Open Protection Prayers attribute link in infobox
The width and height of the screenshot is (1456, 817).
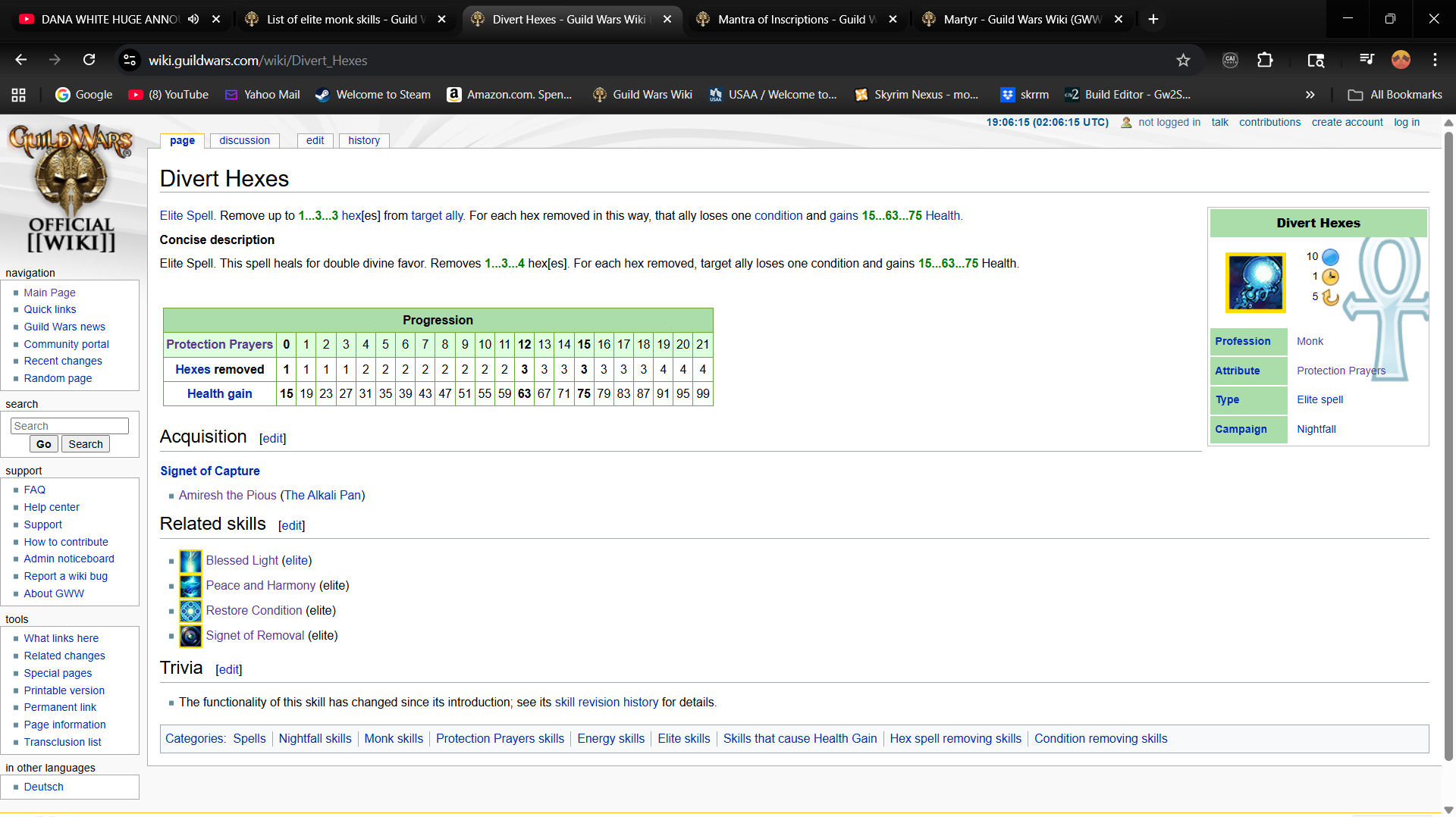(x=1341, y=371)
